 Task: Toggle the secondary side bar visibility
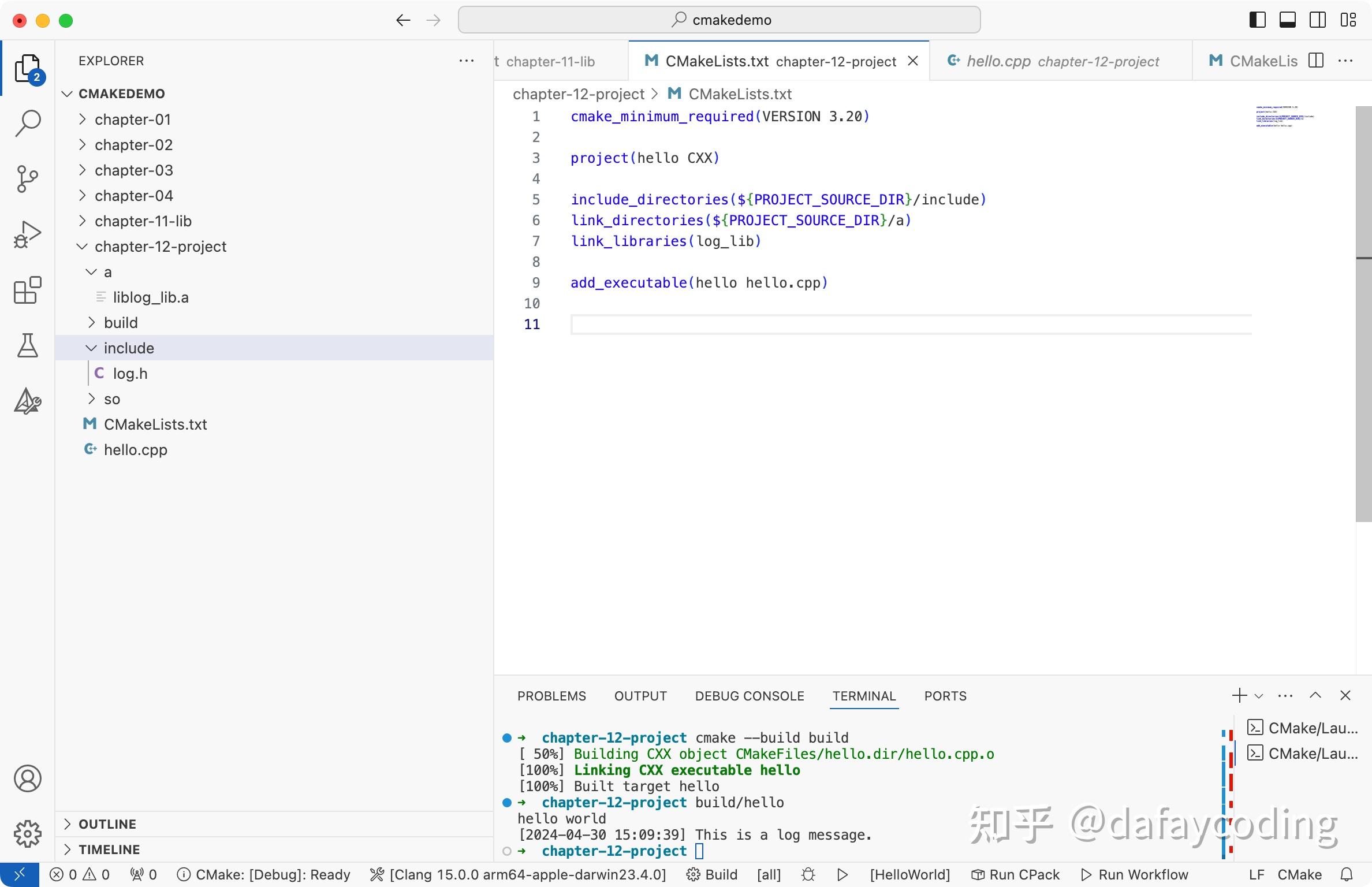[x=1317, y=19]
